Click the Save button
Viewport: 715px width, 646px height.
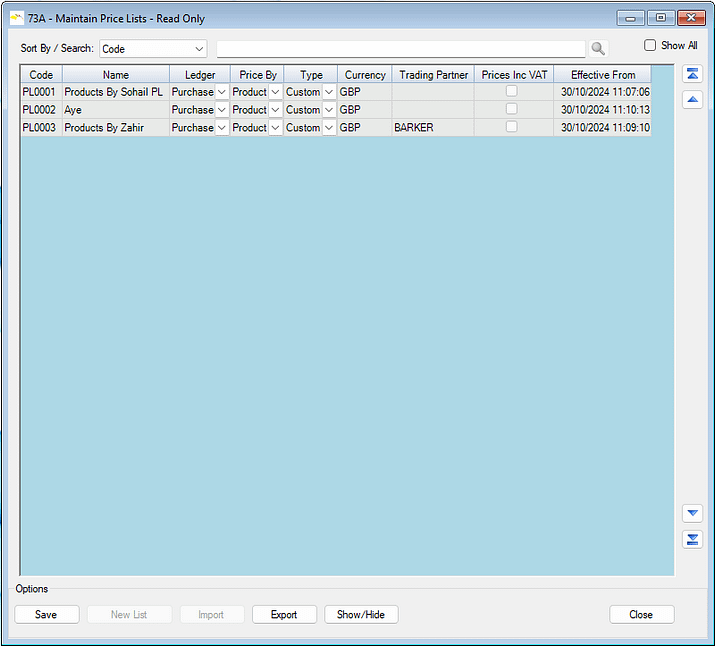tap(46, 615)
